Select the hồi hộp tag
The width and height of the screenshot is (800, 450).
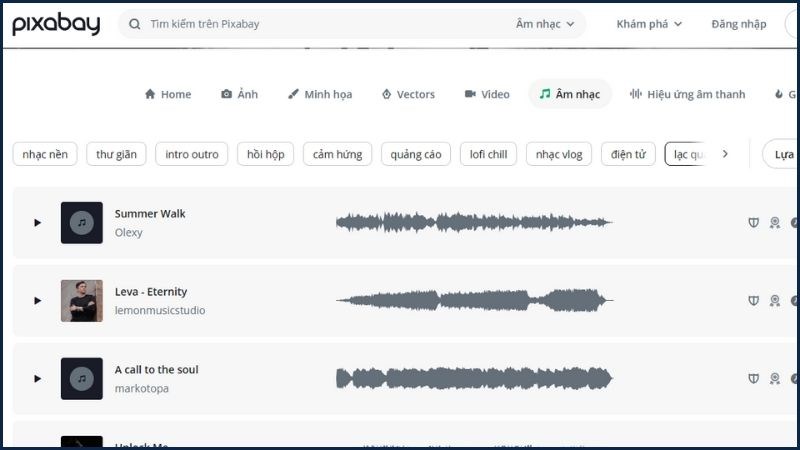[265, 154]
